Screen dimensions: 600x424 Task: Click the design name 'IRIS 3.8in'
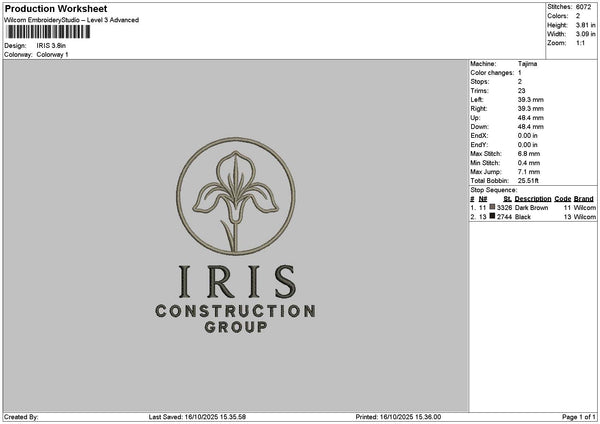51,46
